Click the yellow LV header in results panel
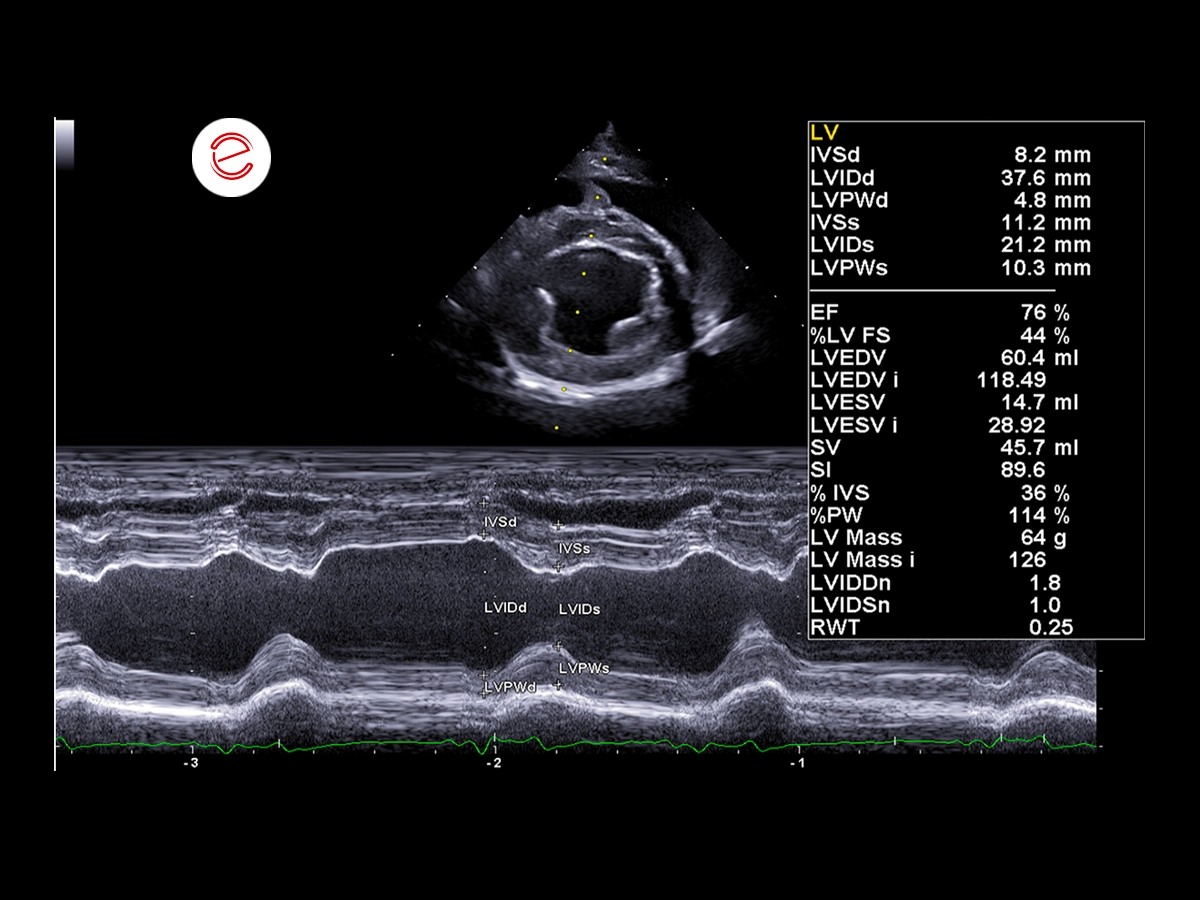This screenshot has width=1200, height=900. pyautogui.click(x=825, y=133)
